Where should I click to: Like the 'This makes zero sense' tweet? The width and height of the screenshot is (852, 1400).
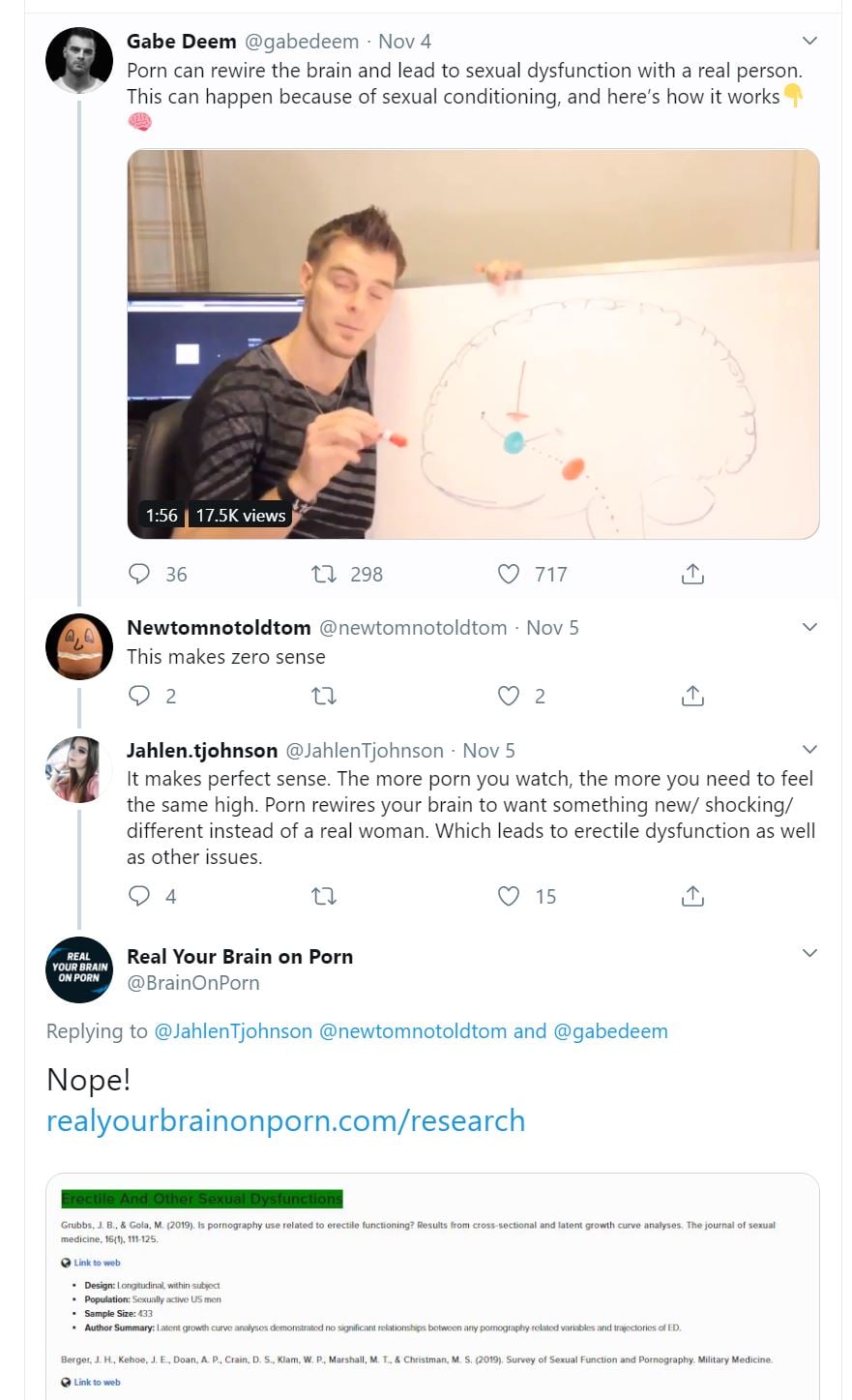coord(509,696)
